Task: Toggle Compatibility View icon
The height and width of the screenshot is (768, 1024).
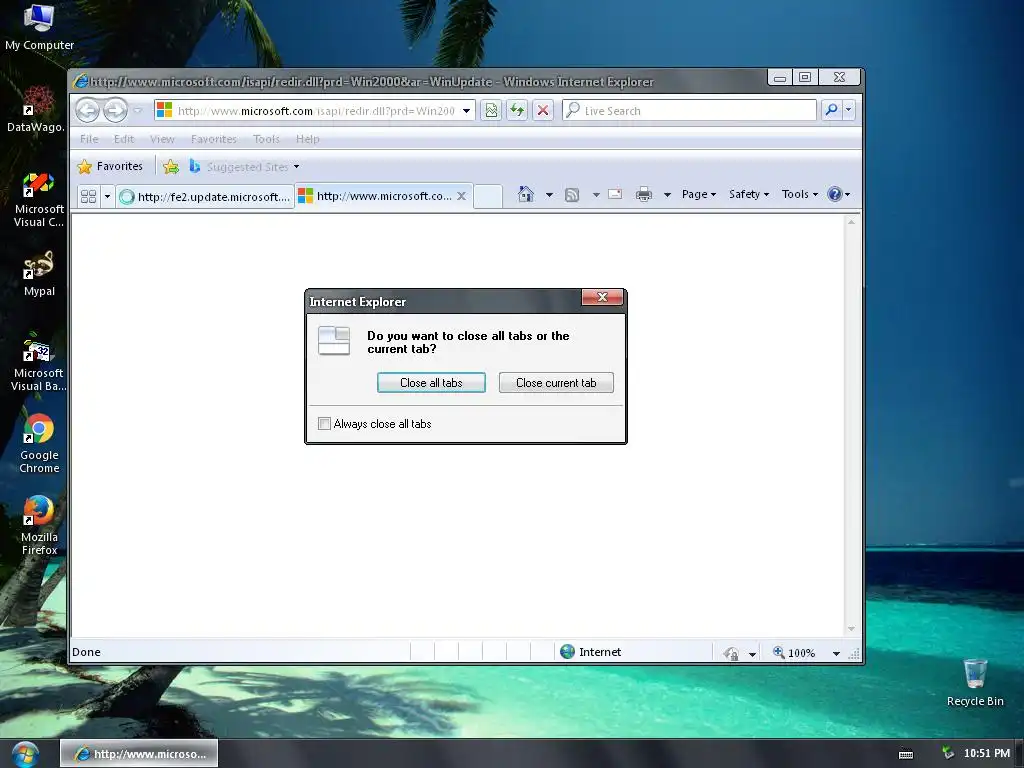Action: 491,110
